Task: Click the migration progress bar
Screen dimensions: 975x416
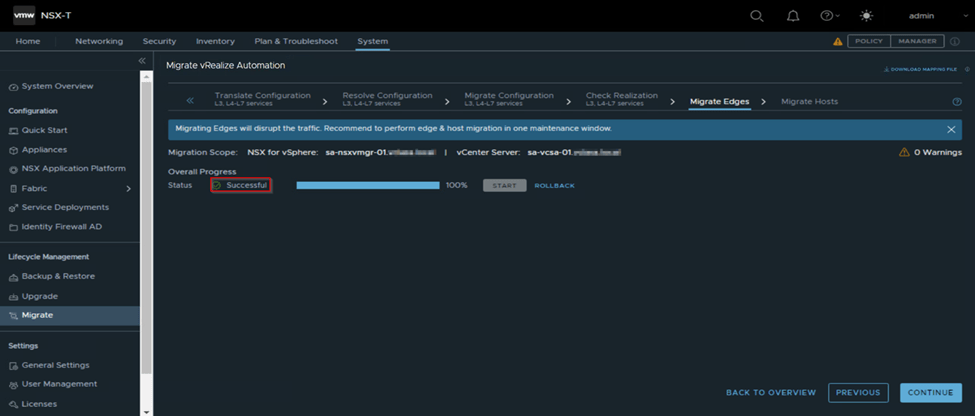Action: 368,186
